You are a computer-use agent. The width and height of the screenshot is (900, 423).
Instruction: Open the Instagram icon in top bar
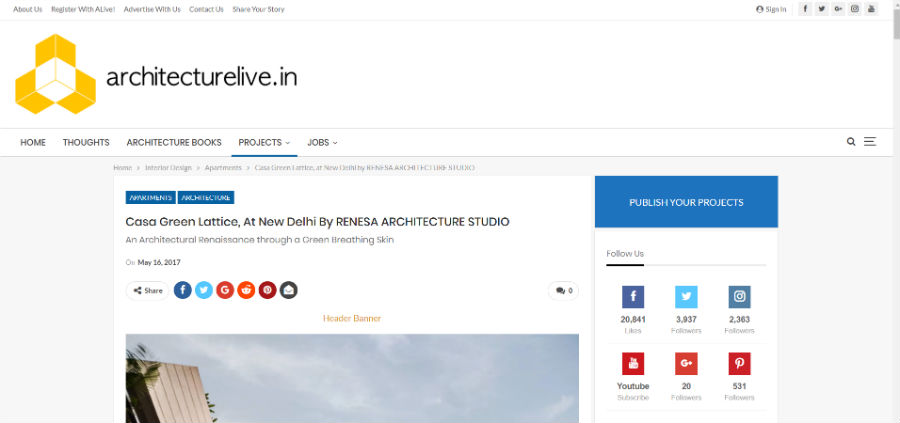point(855,9)
